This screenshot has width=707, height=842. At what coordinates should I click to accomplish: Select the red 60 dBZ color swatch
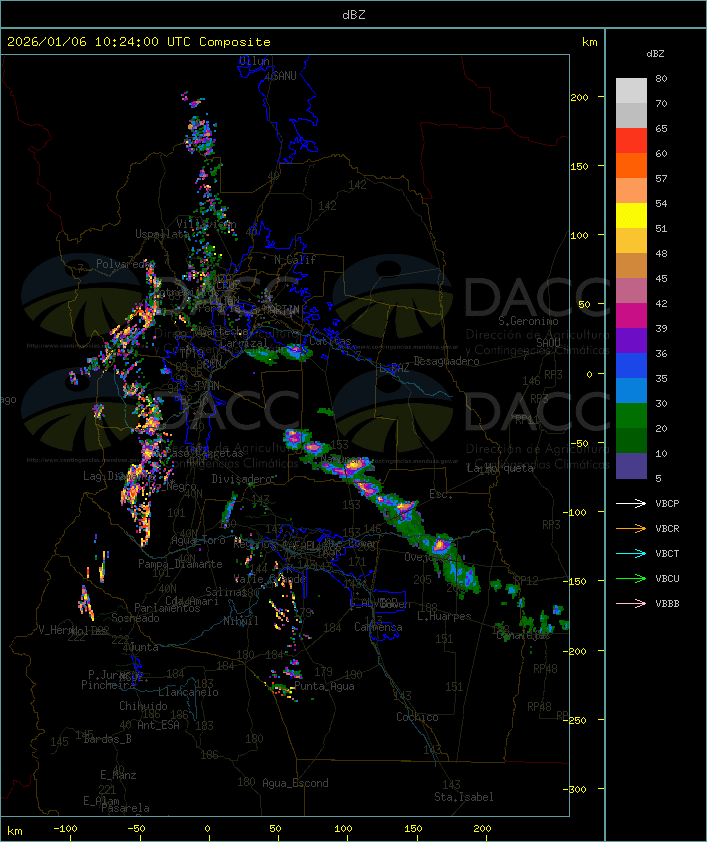coord(631,140)
